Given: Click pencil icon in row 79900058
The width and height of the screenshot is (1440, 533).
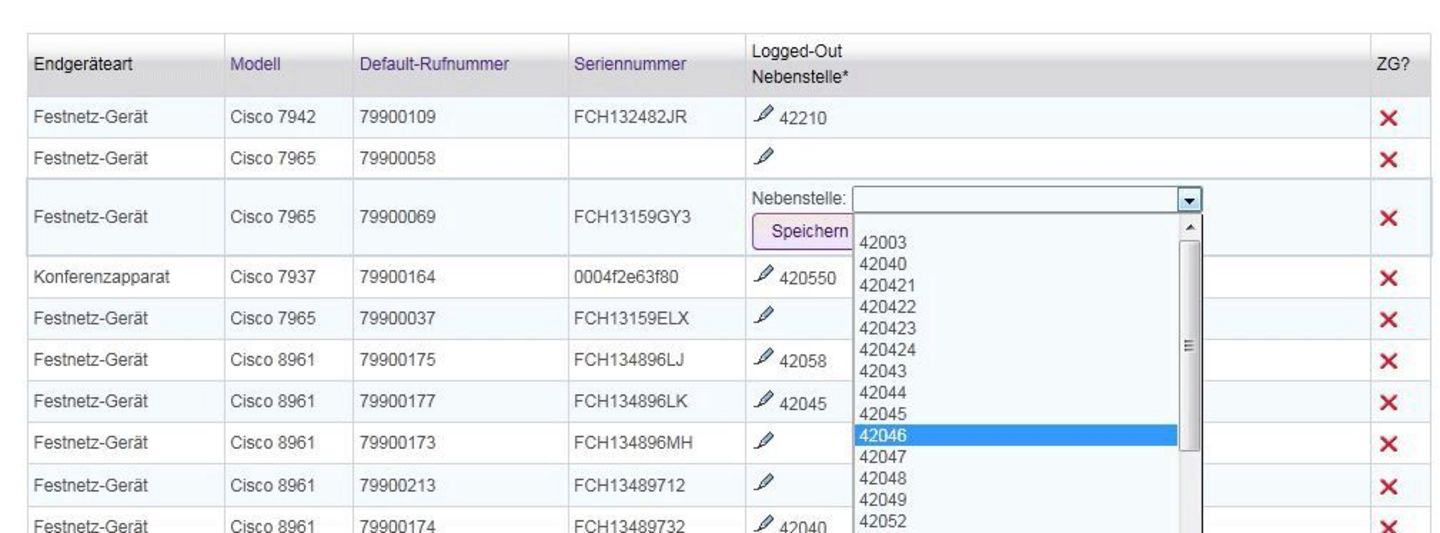Looking at the screenshot, I should (x=764, y=157).
